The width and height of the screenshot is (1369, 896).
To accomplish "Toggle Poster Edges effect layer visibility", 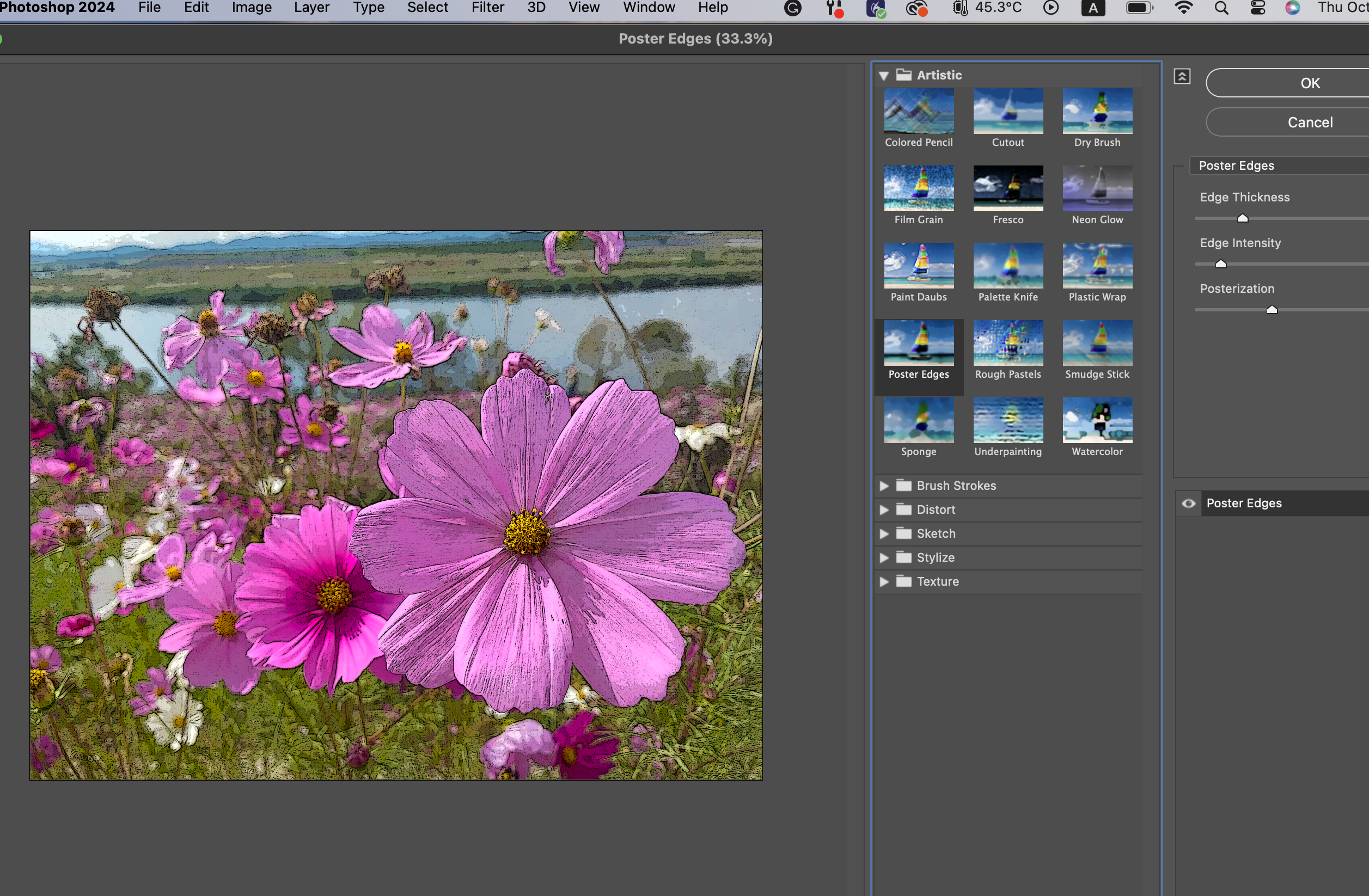I will click(1188, 503).
